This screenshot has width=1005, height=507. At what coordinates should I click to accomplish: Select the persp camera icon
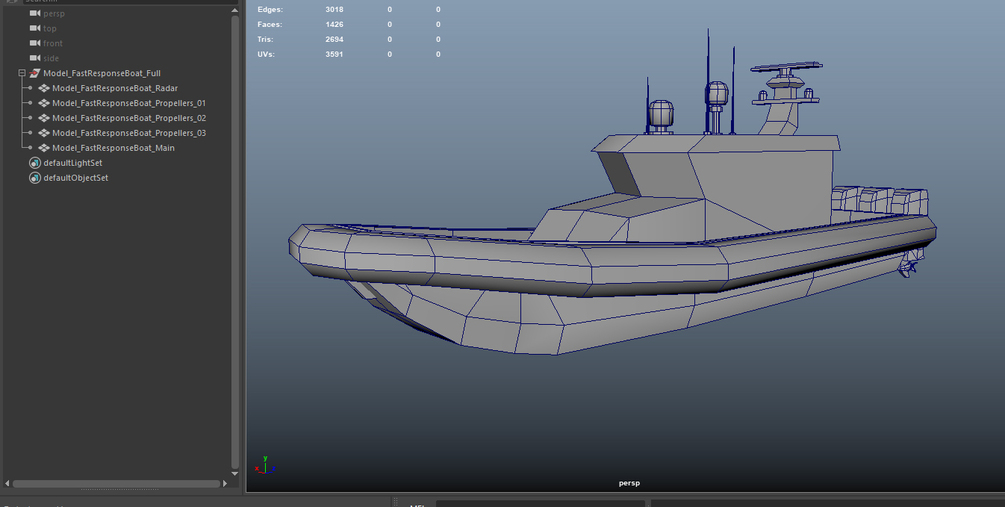pos(35,13)
